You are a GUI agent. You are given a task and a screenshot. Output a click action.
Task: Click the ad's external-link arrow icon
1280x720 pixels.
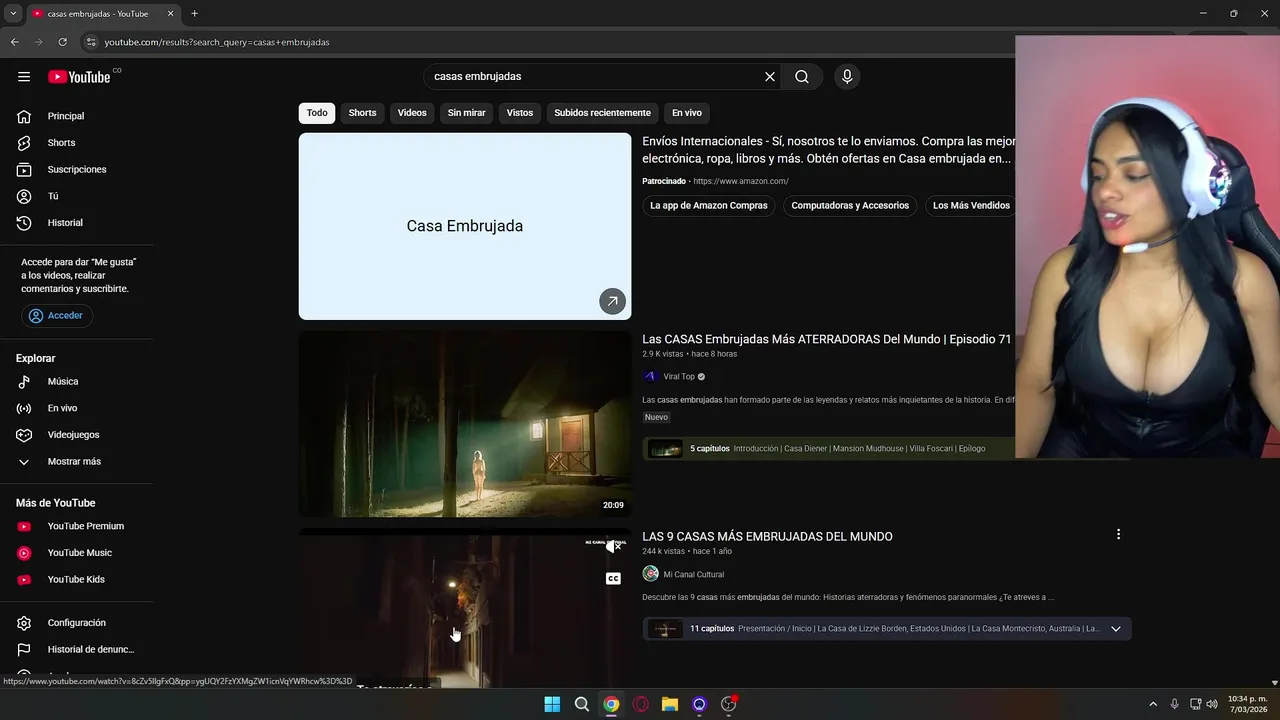tap(612, 301)
